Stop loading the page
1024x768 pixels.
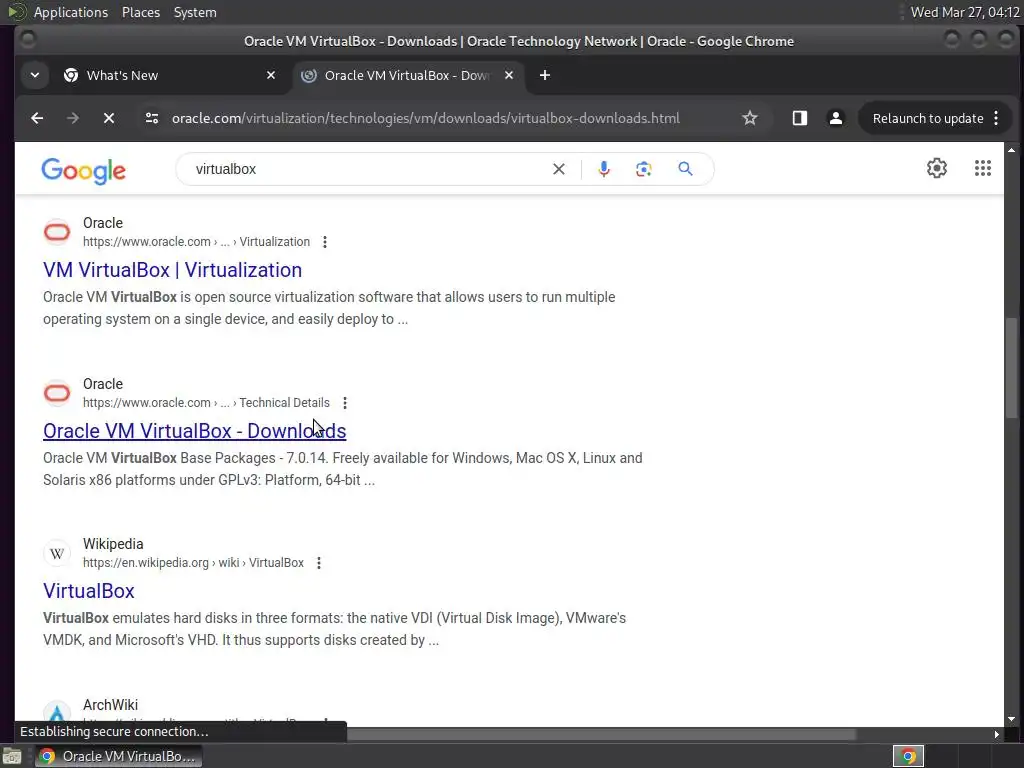(109, 118)
